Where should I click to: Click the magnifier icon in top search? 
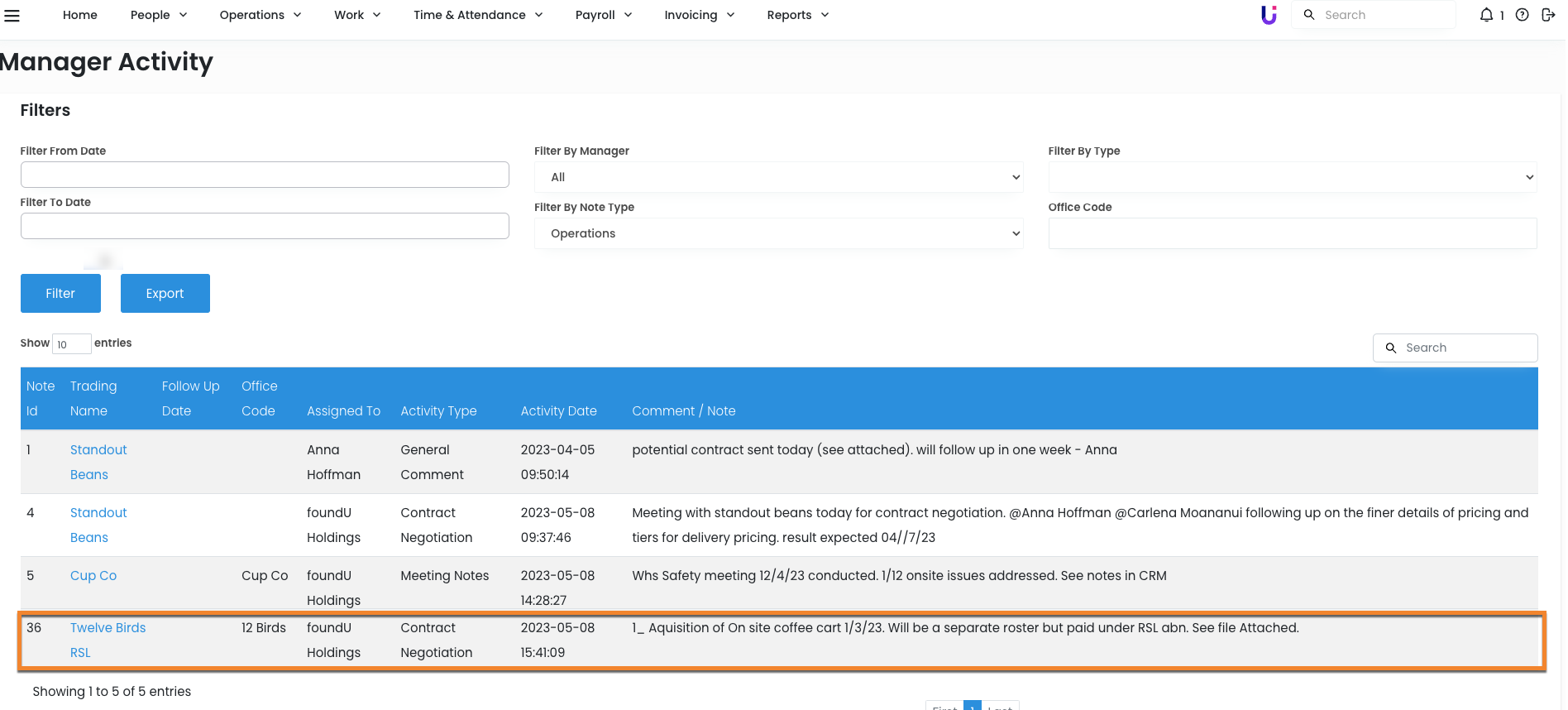(1309, 15)
